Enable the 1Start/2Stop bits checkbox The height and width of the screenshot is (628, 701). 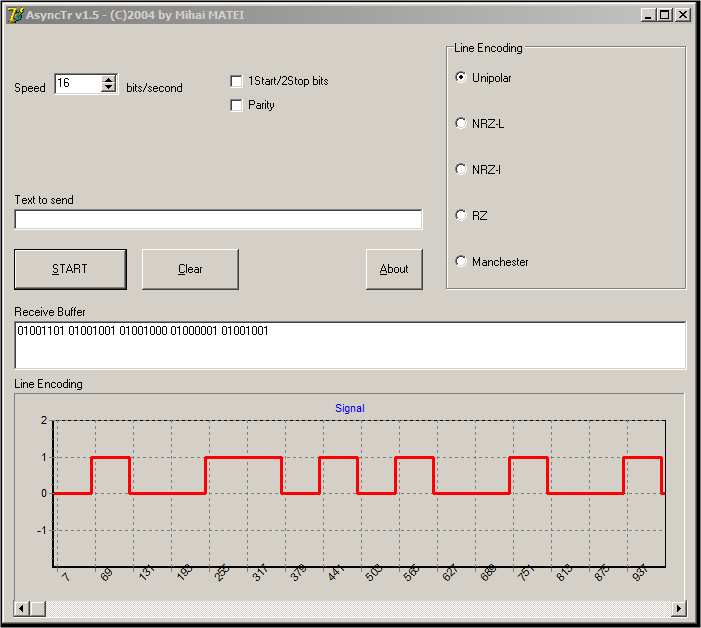pos(236,81)
